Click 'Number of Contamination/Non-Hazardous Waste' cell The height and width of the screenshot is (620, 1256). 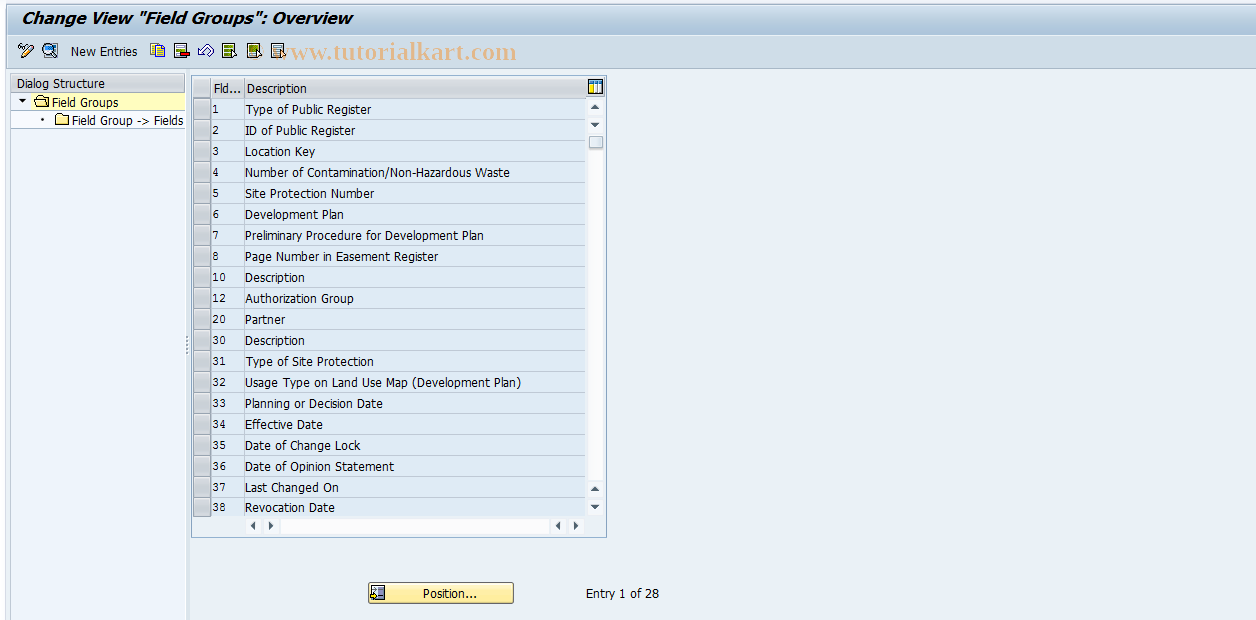415,172
